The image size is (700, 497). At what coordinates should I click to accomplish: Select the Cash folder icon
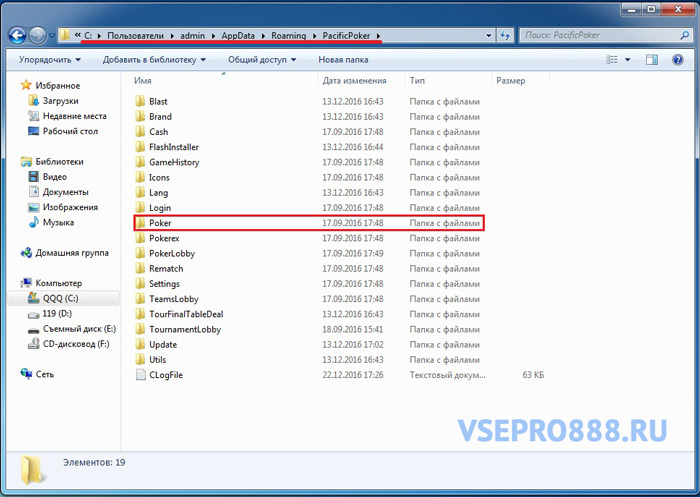point(140,132)
